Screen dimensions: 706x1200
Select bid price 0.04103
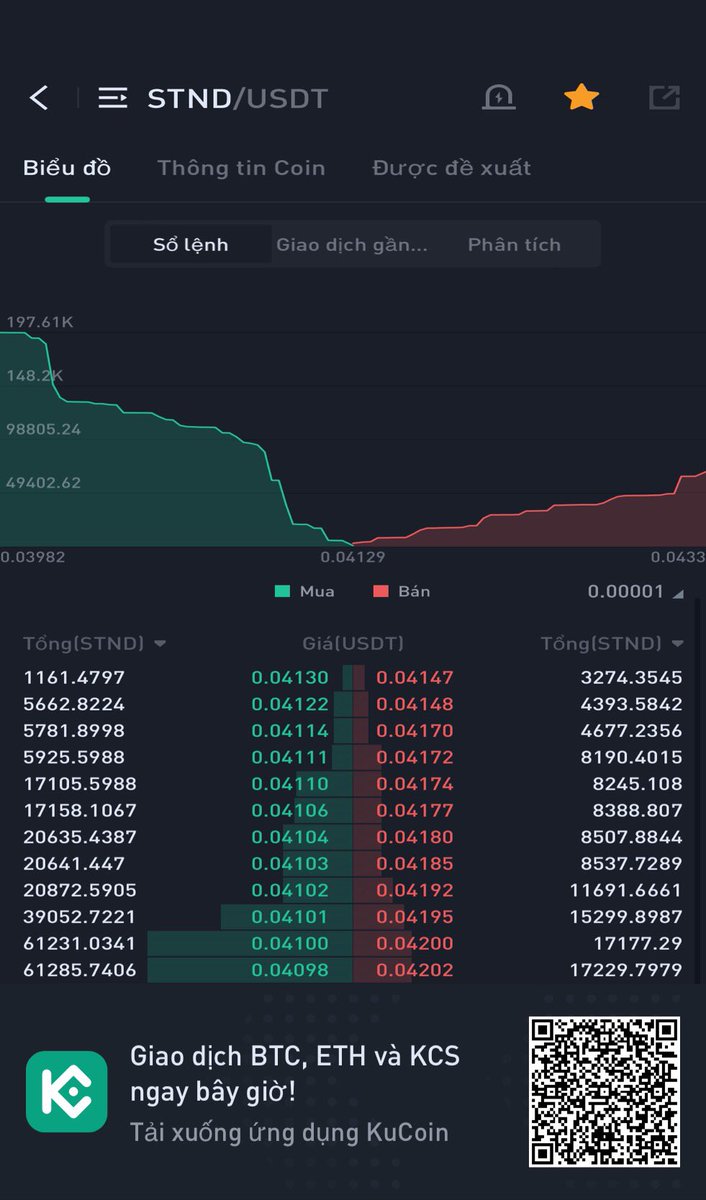[x=290, y=863]
